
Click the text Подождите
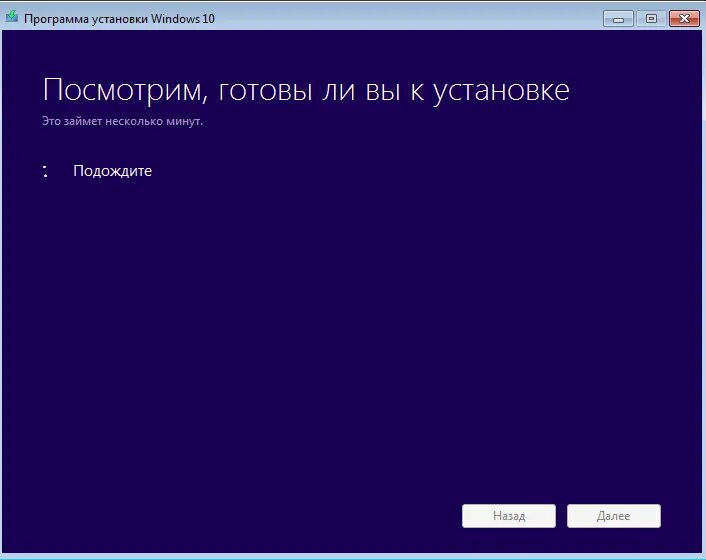click(x=113, y=171)
